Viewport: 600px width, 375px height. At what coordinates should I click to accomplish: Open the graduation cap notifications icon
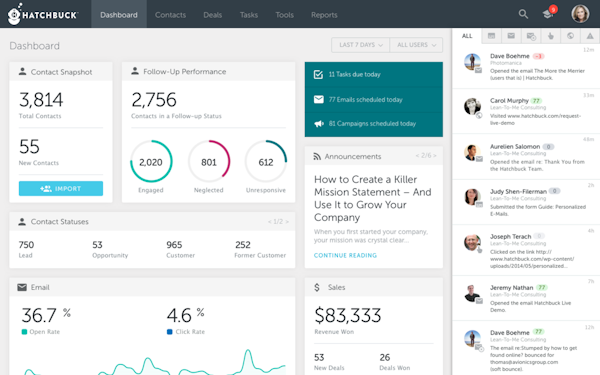pyautogui.click(x=548, y=14)
